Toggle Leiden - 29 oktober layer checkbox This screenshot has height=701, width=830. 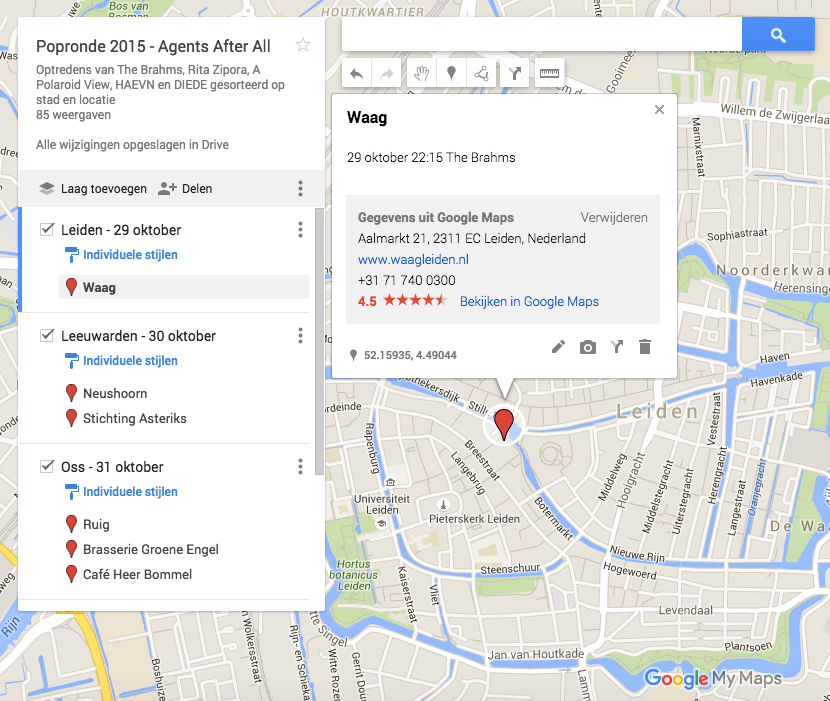47,229
